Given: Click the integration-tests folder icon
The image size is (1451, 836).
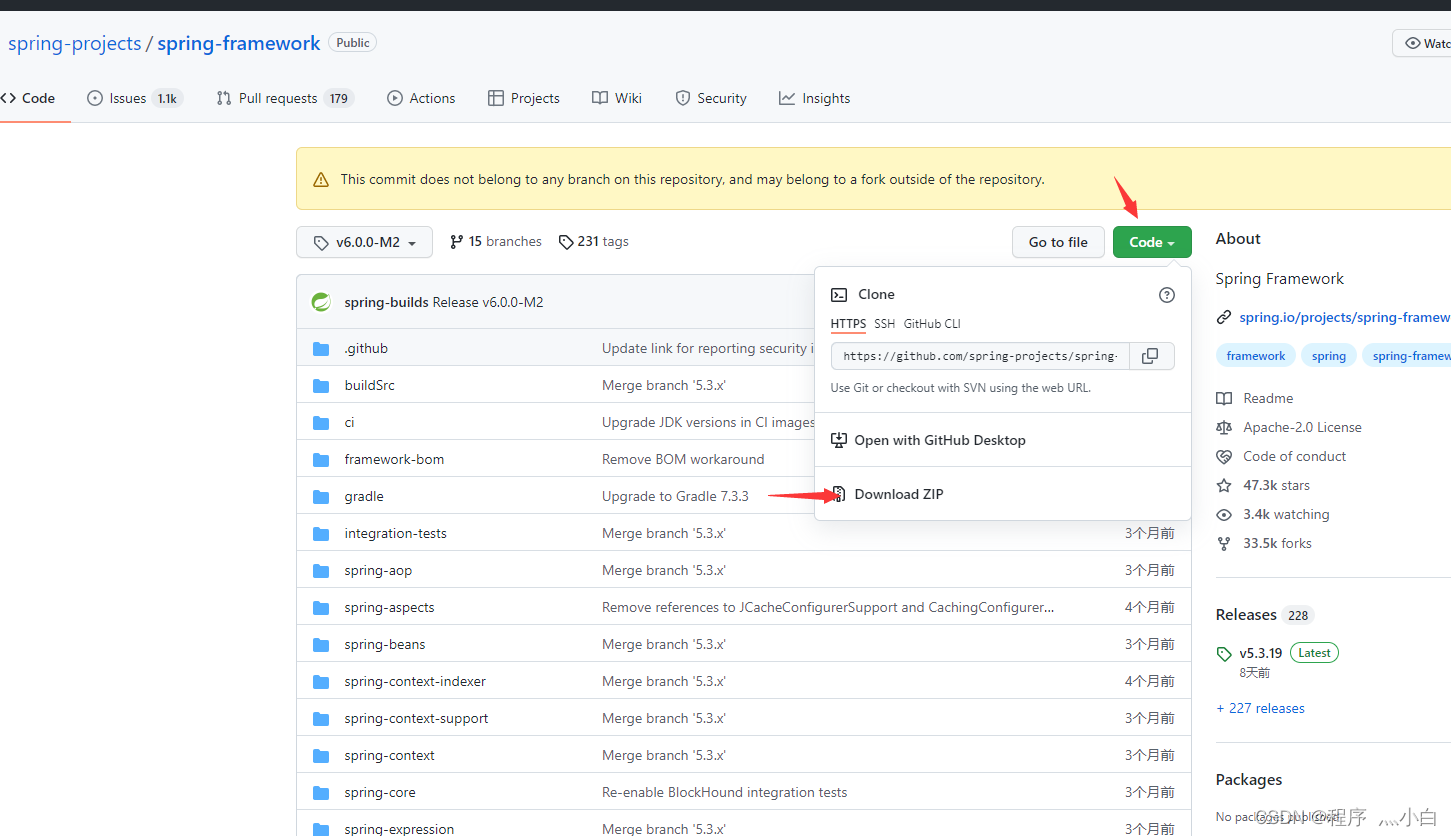Looking at the screenshot, I should (x=321, y=534).
